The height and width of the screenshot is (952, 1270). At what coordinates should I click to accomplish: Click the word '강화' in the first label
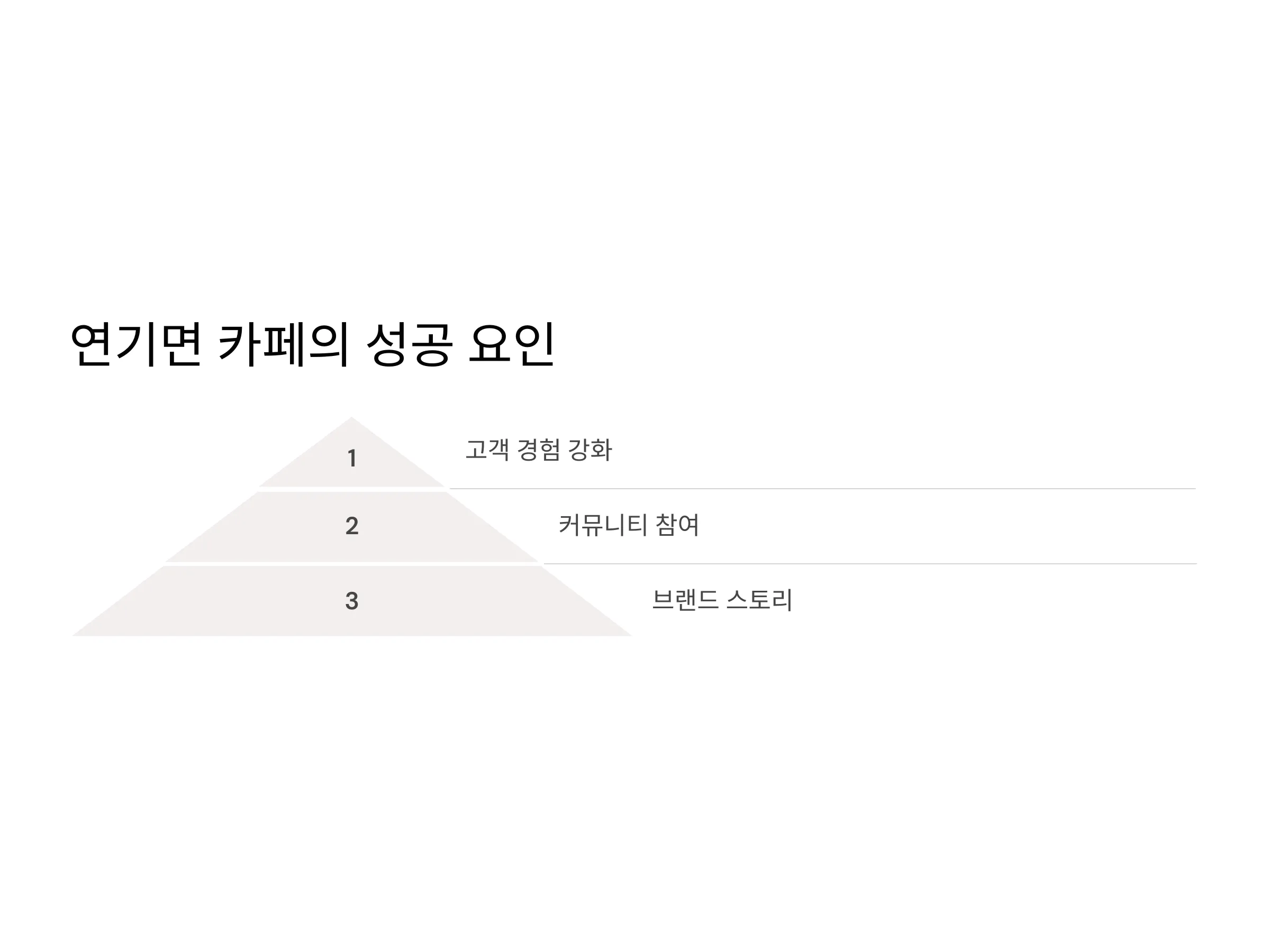589,450
